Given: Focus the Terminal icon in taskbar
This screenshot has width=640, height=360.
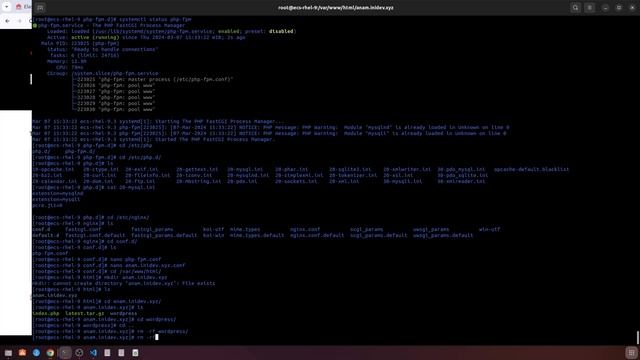Looking at the screenshot, I should (x=65, y=353).
